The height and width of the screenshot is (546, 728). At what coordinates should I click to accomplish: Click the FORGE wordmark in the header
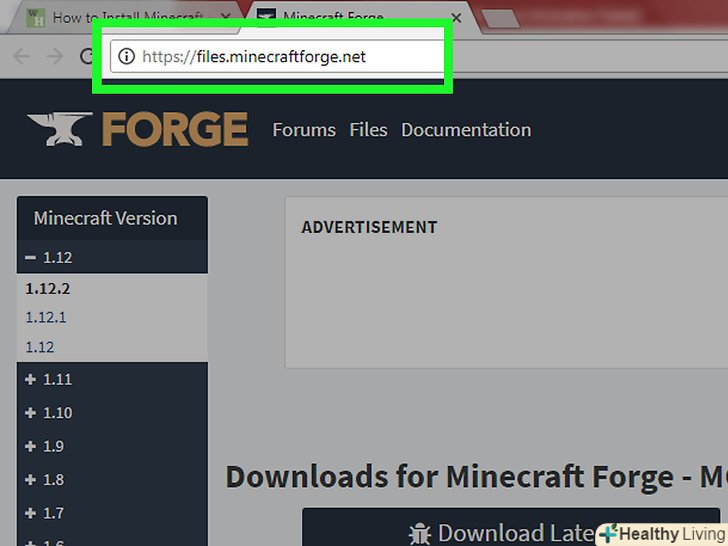175,129
